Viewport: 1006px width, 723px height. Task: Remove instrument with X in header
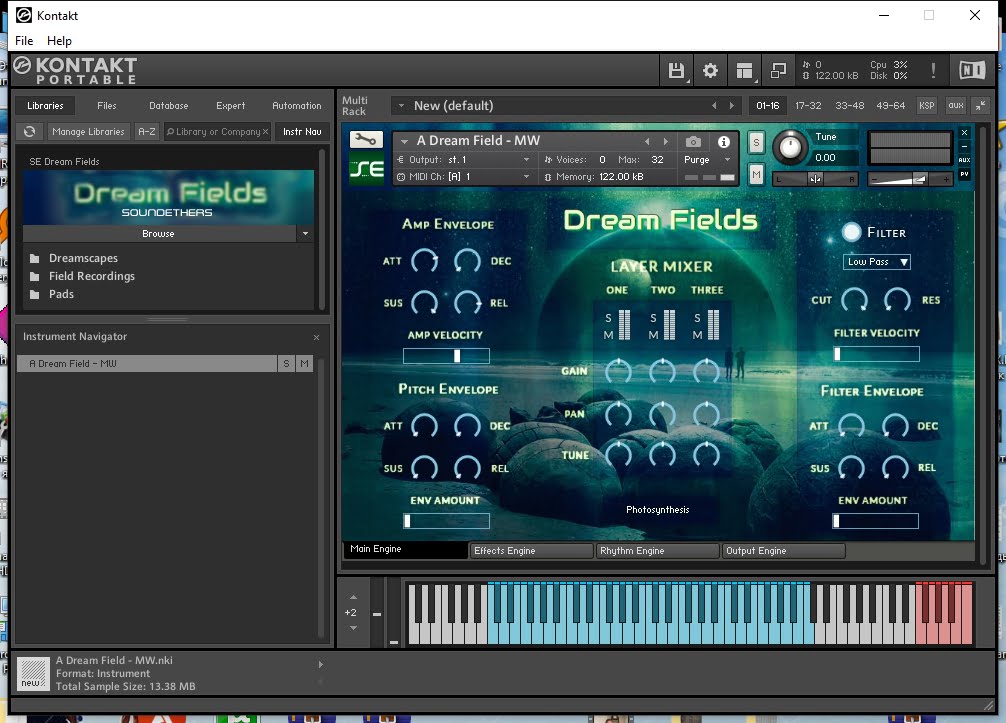(964, 133)
